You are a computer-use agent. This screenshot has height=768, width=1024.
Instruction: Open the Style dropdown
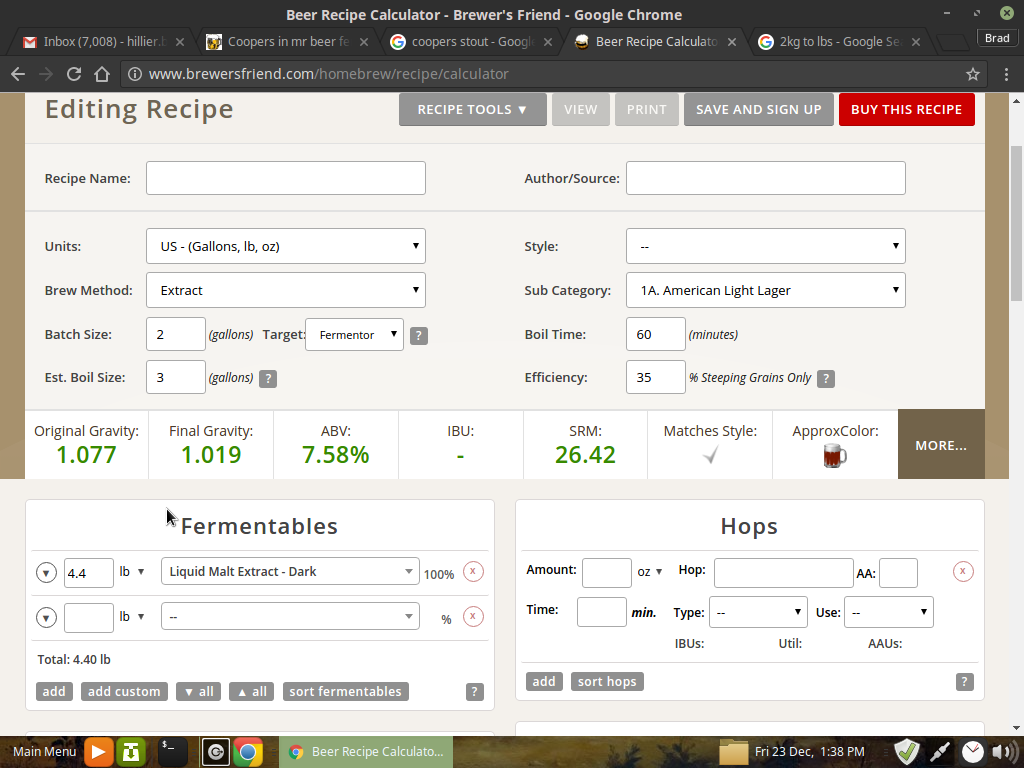(x=766, y=246)
